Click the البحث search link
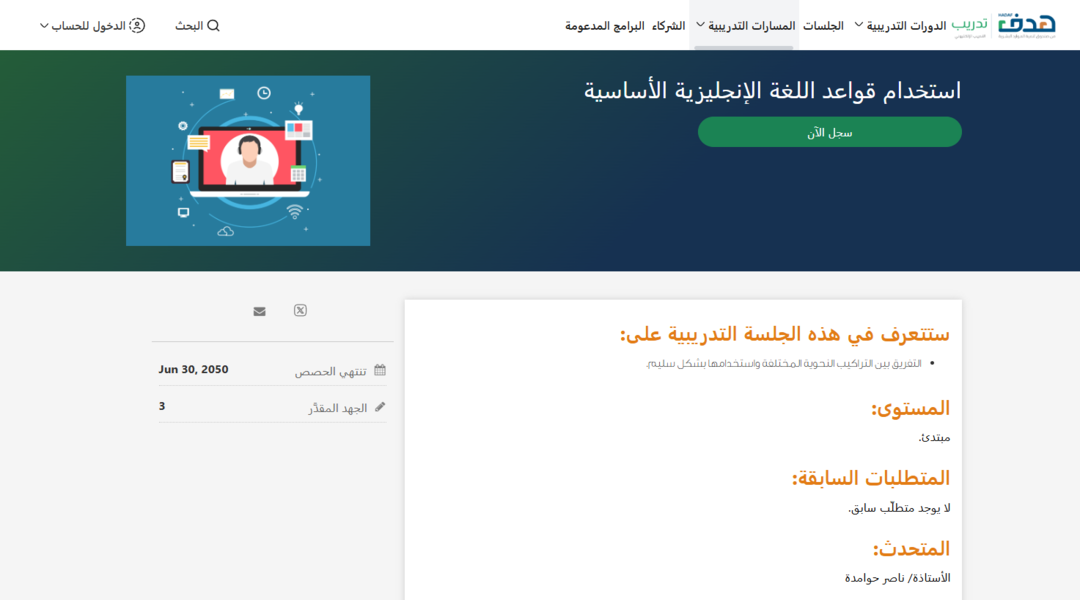Image resolution: width=1080 pixels, height=600 pixels. pos(197,25)
